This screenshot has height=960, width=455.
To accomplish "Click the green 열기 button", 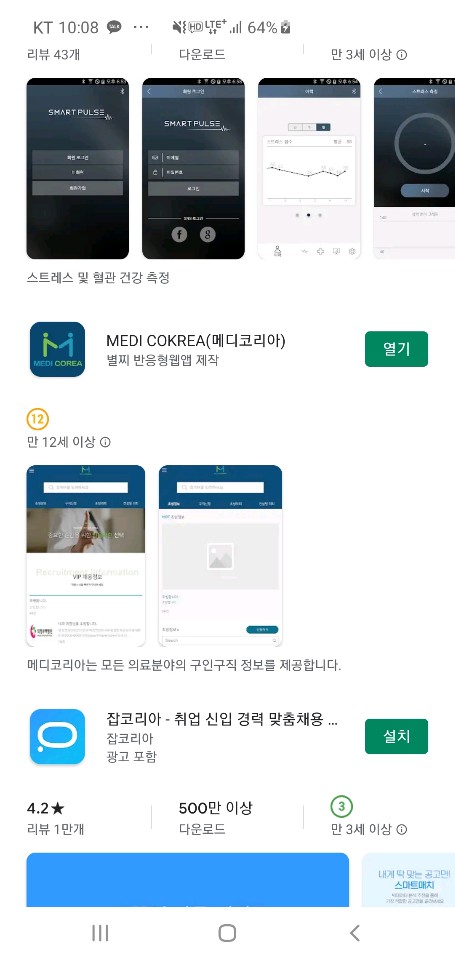I will [x=396, y=349].
